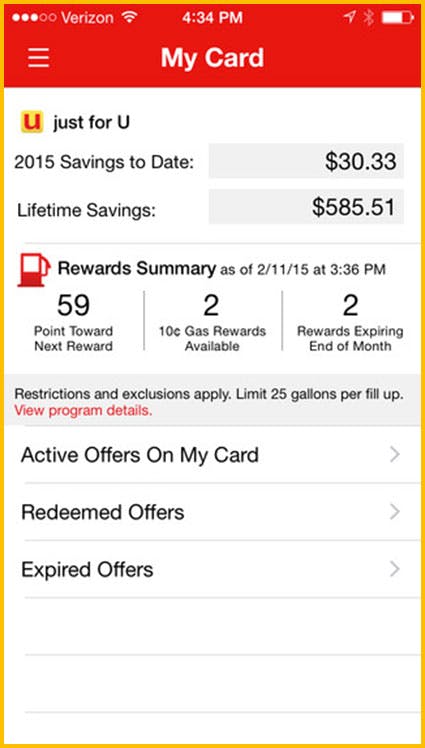The height and width of the screenshot is (748, 425).
Task: Open the View program details link
Action: point(83,411)
